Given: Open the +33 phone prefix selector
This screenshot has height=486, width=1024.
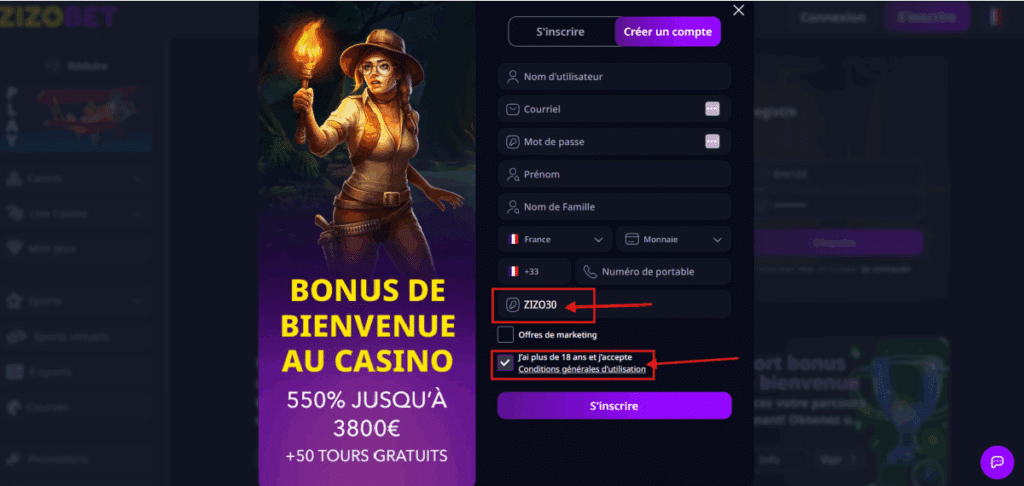Looking at the screenshot, I should pos(534,272).
